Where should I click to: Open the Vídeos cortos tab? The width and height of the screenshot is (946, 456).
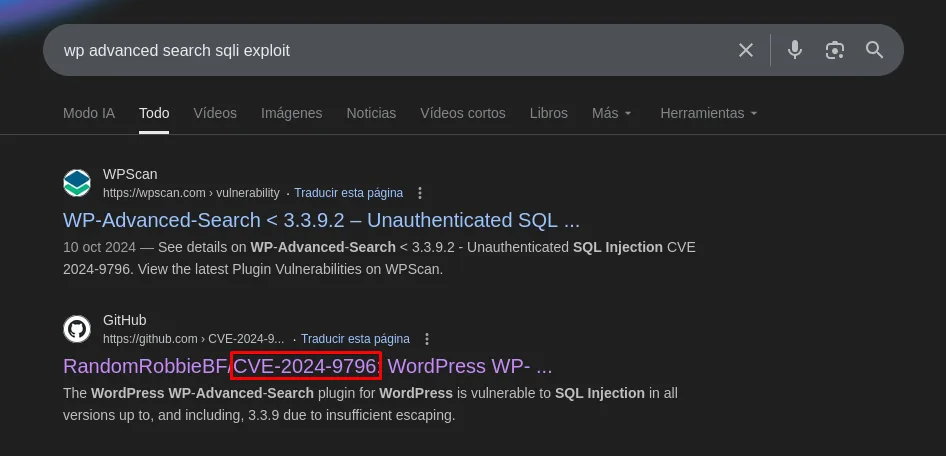tap(463, 113)
